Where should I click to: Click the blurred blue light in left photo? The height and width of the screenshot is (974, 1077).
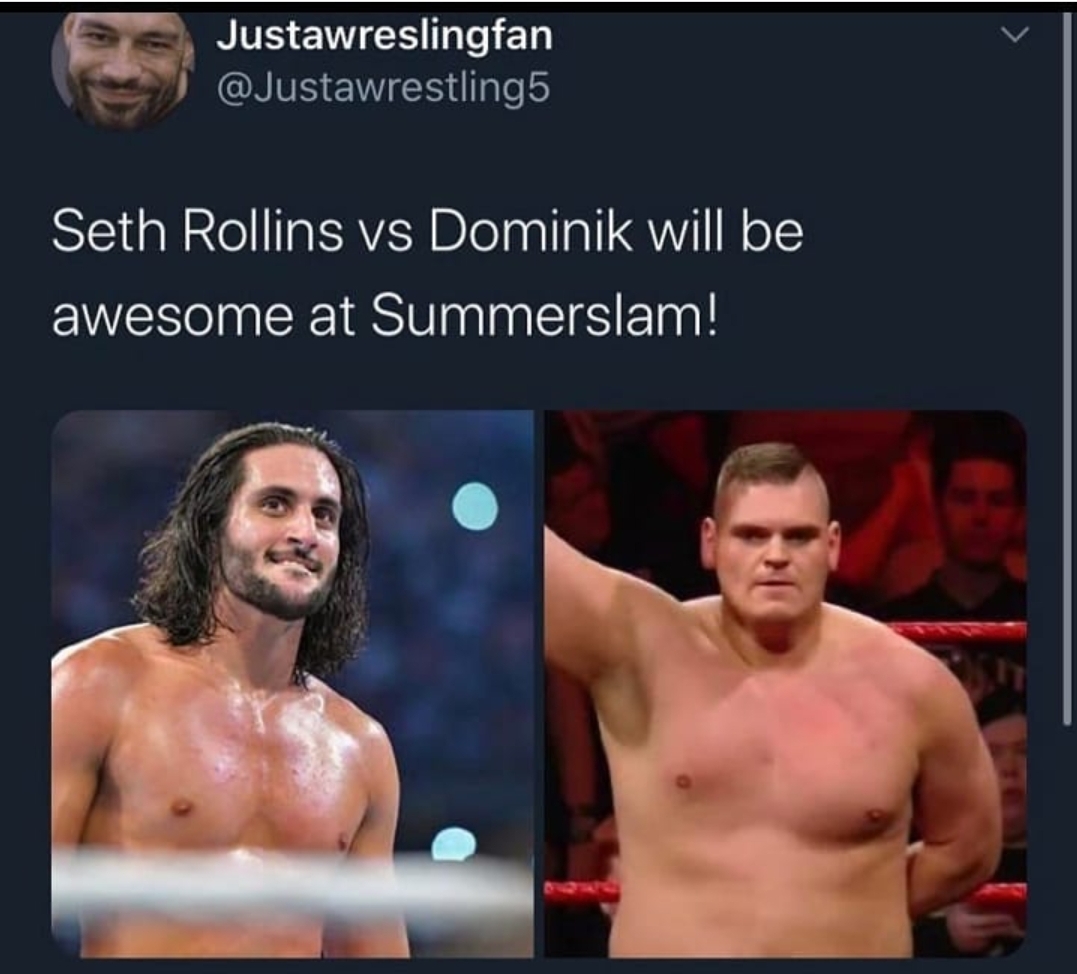point(475,506)
